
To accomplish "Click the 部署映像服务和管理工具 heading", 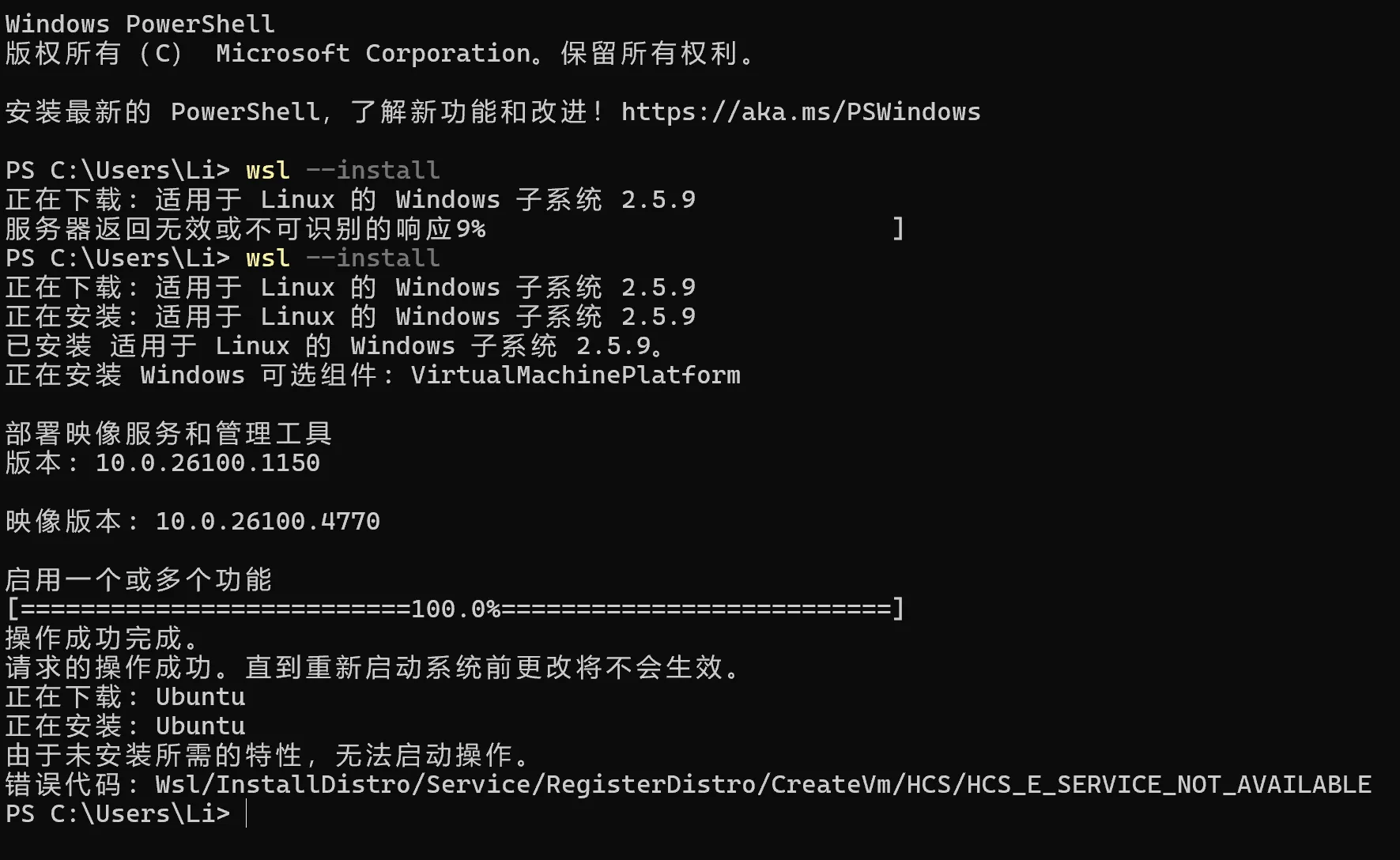I will tap(168, 434).
